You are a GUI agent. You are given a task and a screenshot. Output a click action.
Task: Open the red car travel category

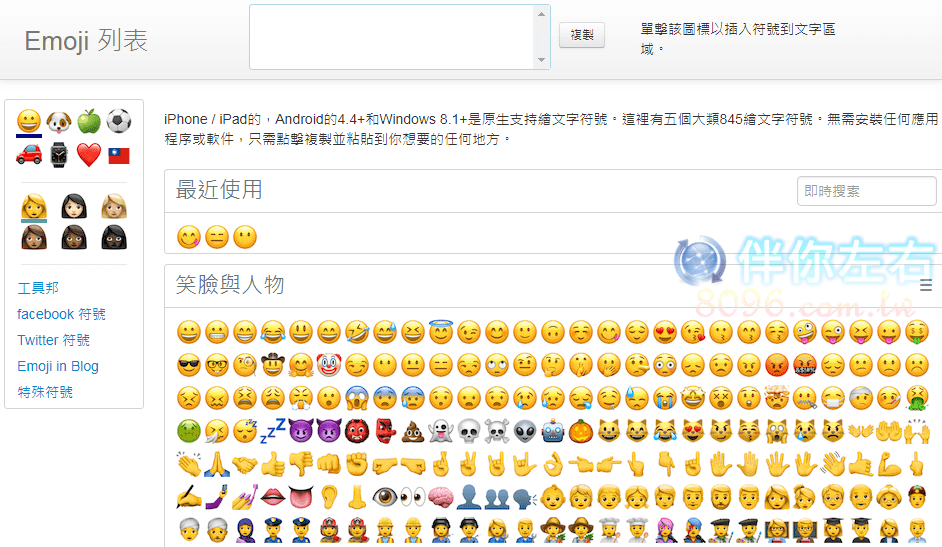pos(29,155)
